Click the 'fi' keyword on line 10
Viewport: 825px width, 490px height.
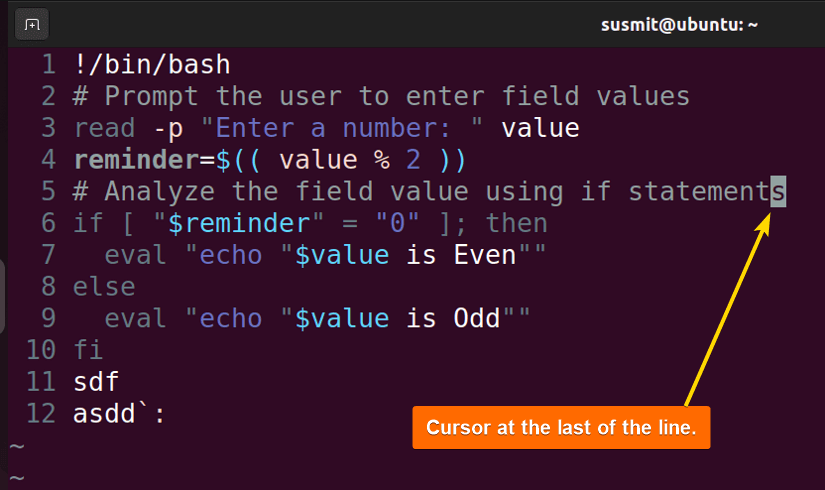click(88, 350)
